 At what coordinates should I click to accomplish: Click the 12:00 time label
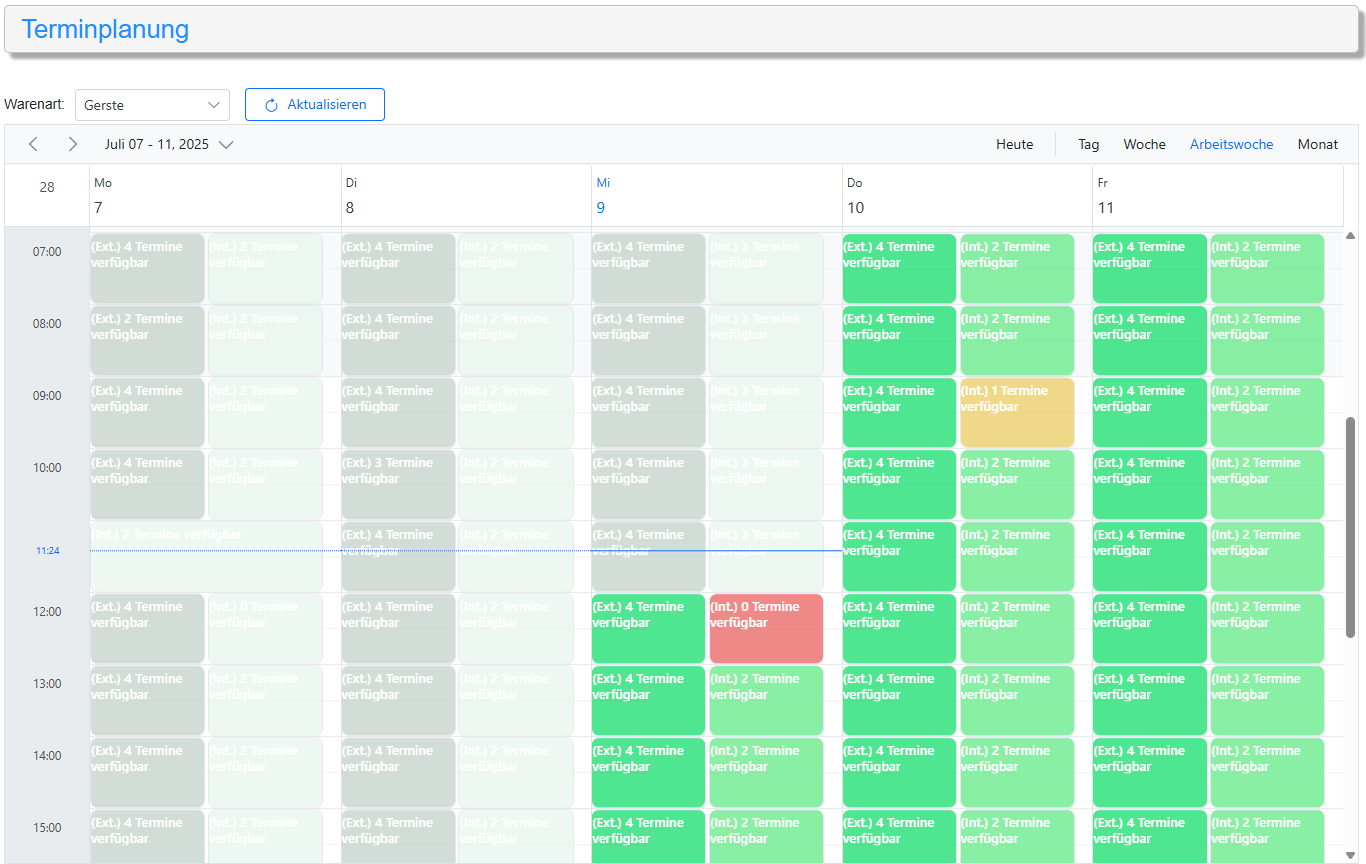click(47, 612)
